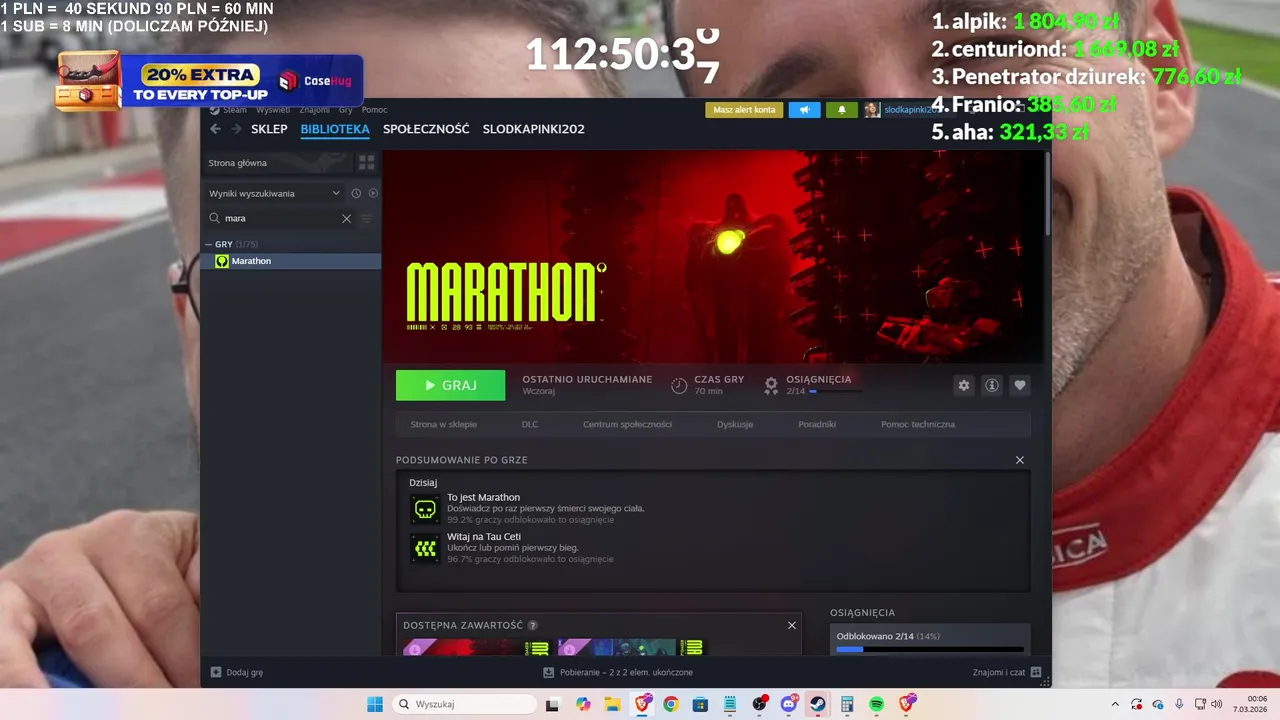Open Google Chrome from taskbar

tap(671, 704)
